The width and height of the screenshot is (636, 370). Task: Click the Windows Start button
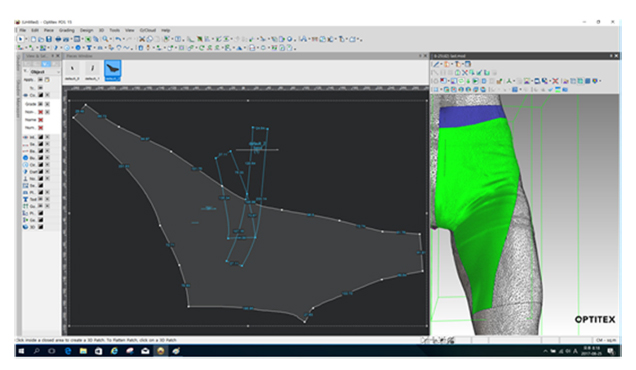(21, 351)
